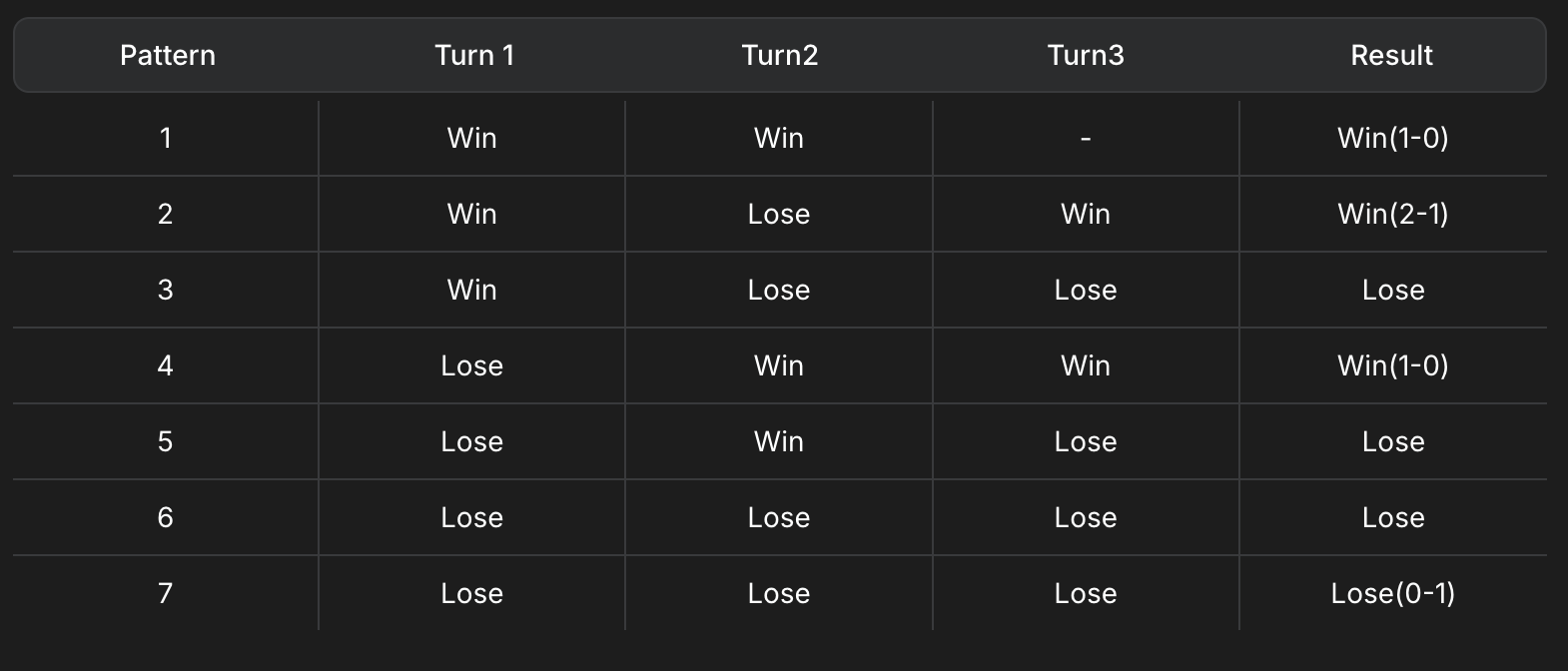
Task: Select the Win(1-0) result in pattern 4 row
Action: pos(1392,365)
